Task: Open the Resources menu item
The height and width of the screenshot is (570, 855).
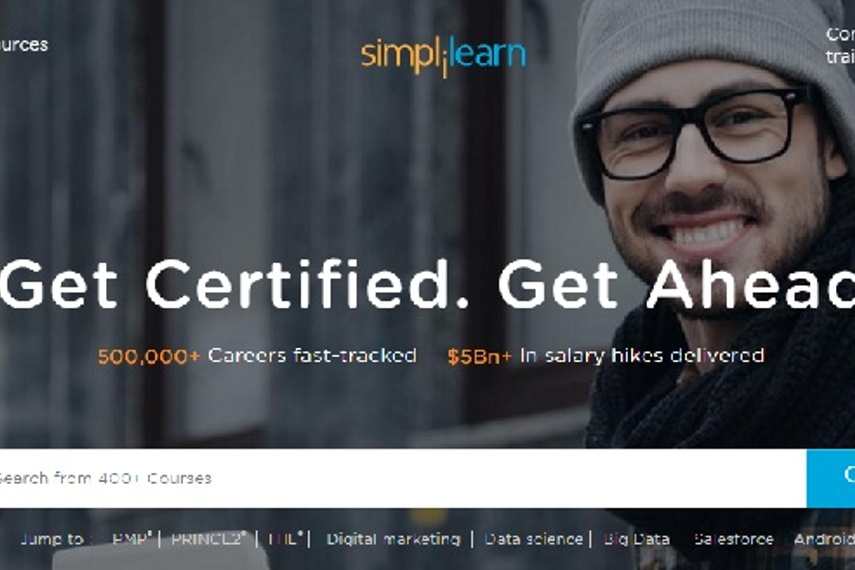Action: [23, 45]
